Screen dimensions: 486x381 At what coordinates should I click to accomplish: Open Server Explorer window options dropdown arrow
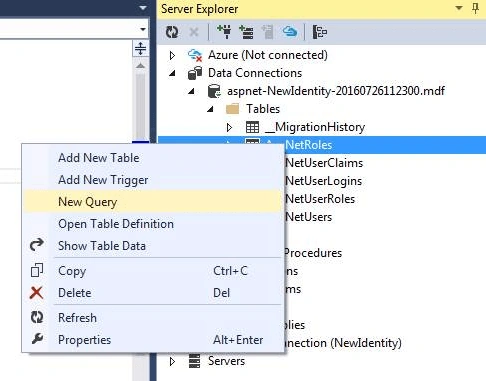coord(459,8)
